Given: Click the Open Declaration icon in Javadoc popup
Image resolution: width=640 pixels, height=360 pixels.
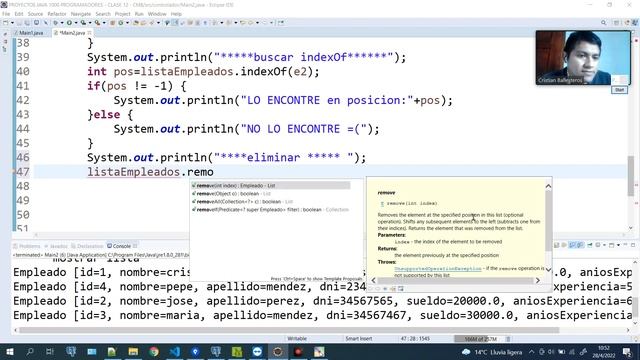Looking at the screenshot, I should 400,289.
